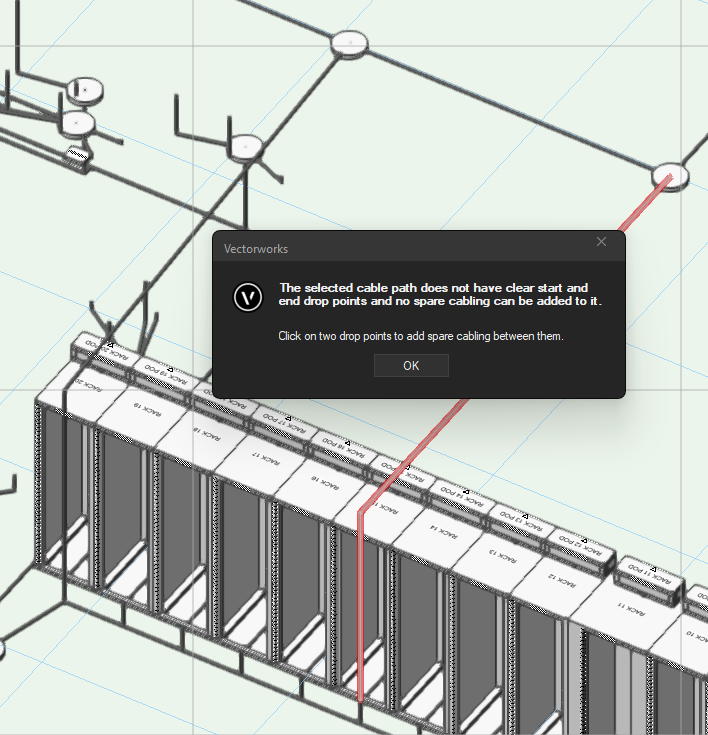Click the "Click on two drop points" hint text
The image size is (708, 735).
point(421,336)
